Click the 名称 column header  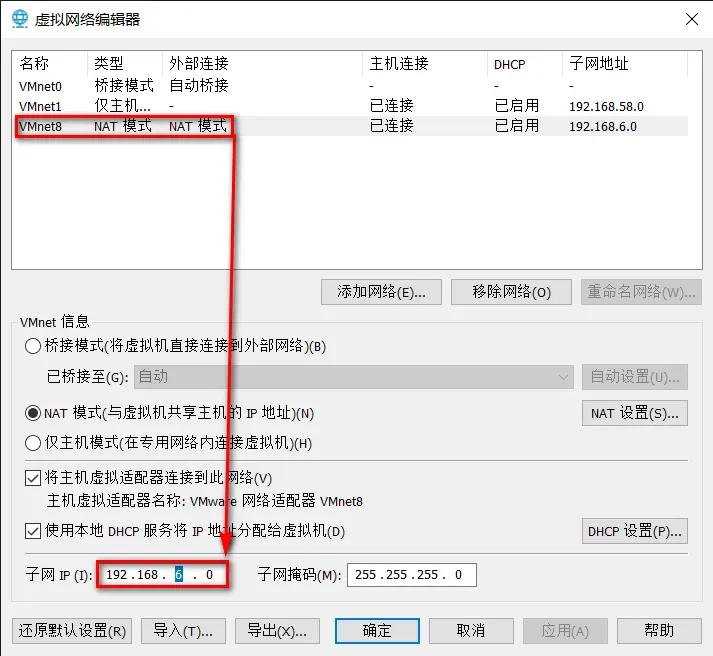[x=50, y=63]
